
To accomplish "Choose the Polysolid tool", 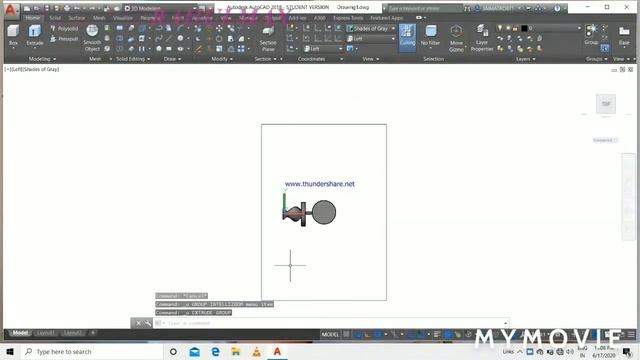I will point(64,29).
